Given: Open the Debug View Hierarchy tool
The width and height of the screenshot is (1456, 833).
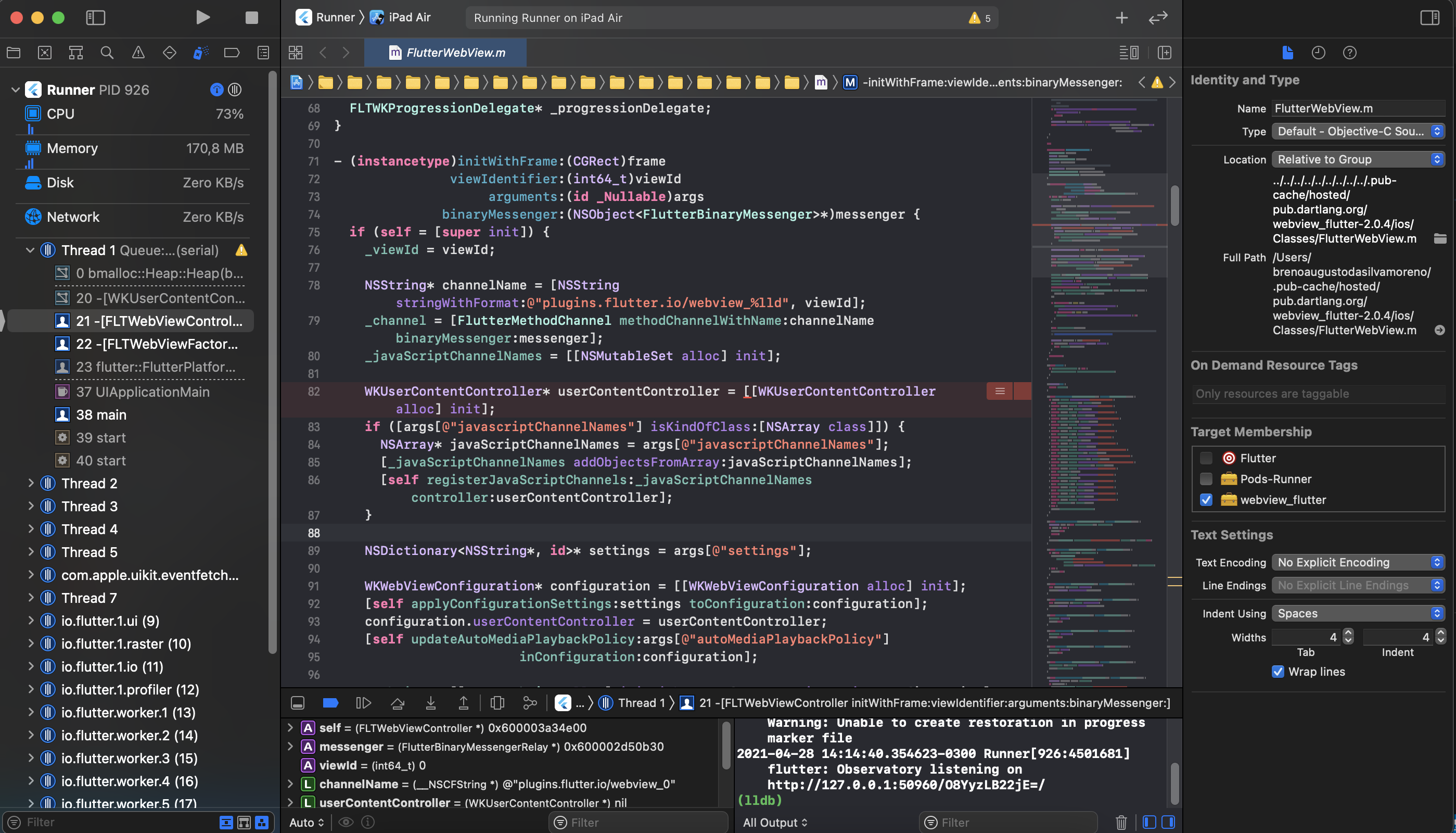Looking at the screenshot, I should (x=497, y=702).
